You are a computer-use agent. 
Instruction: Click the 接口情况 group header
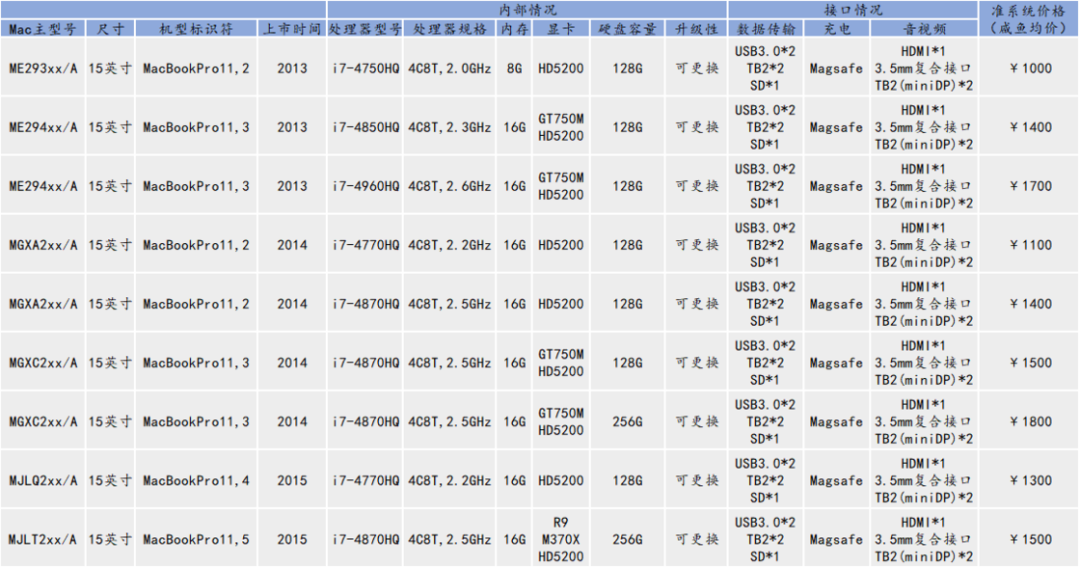point(853,10)
